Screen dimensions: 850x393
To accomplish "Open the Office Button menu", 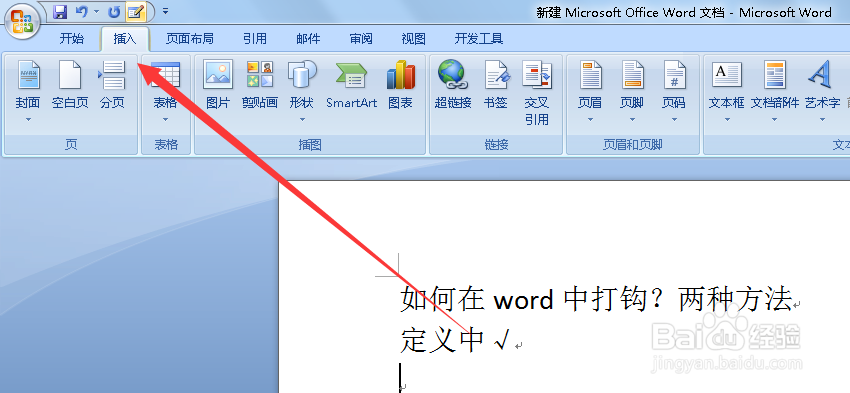I will pyautogui.click(x=22, y=21).
